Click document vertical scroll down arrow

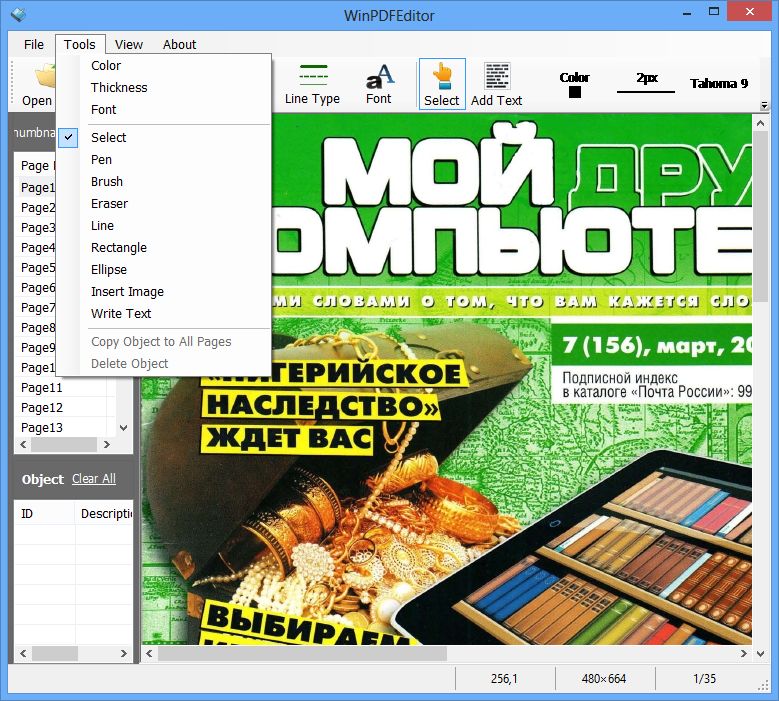[x=761, y=653]
